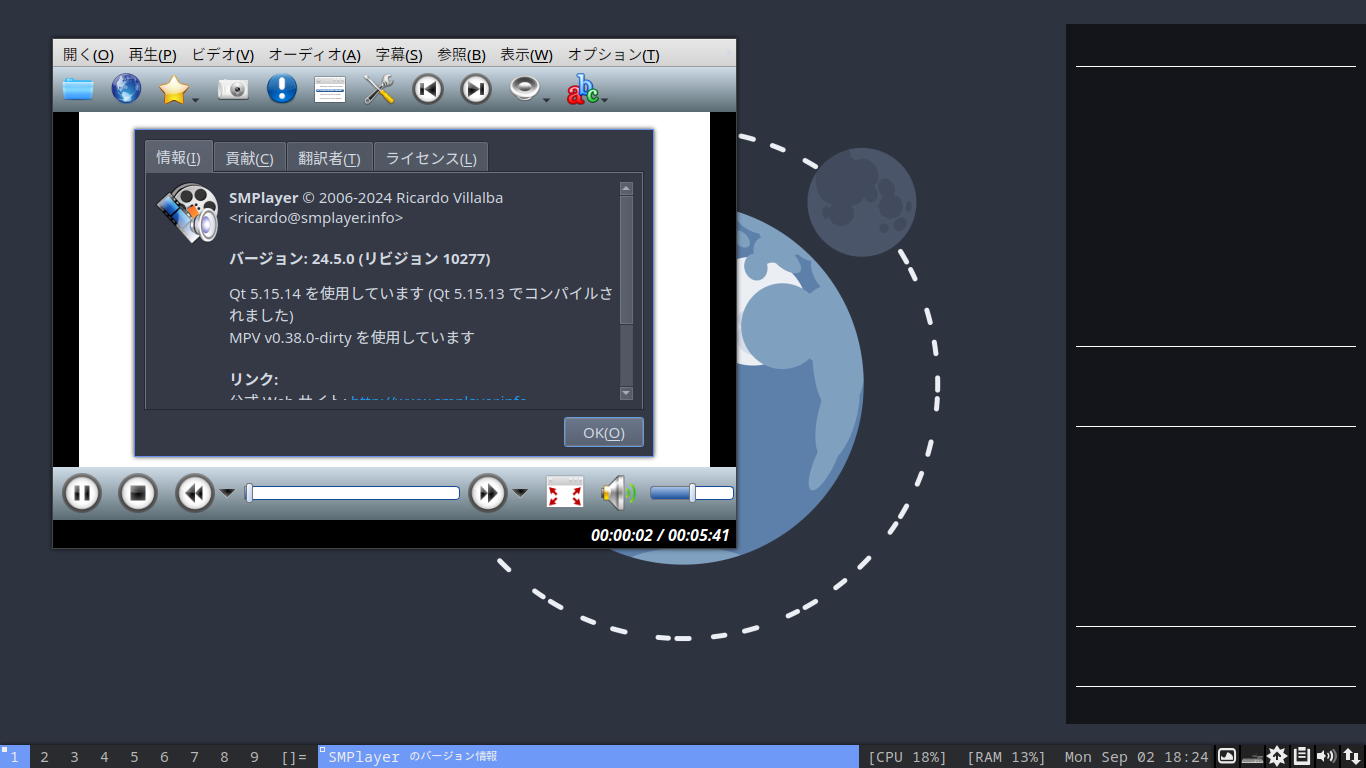Switch to workspace tag 2
This screenshot has height=768, width=1366.
44,757
